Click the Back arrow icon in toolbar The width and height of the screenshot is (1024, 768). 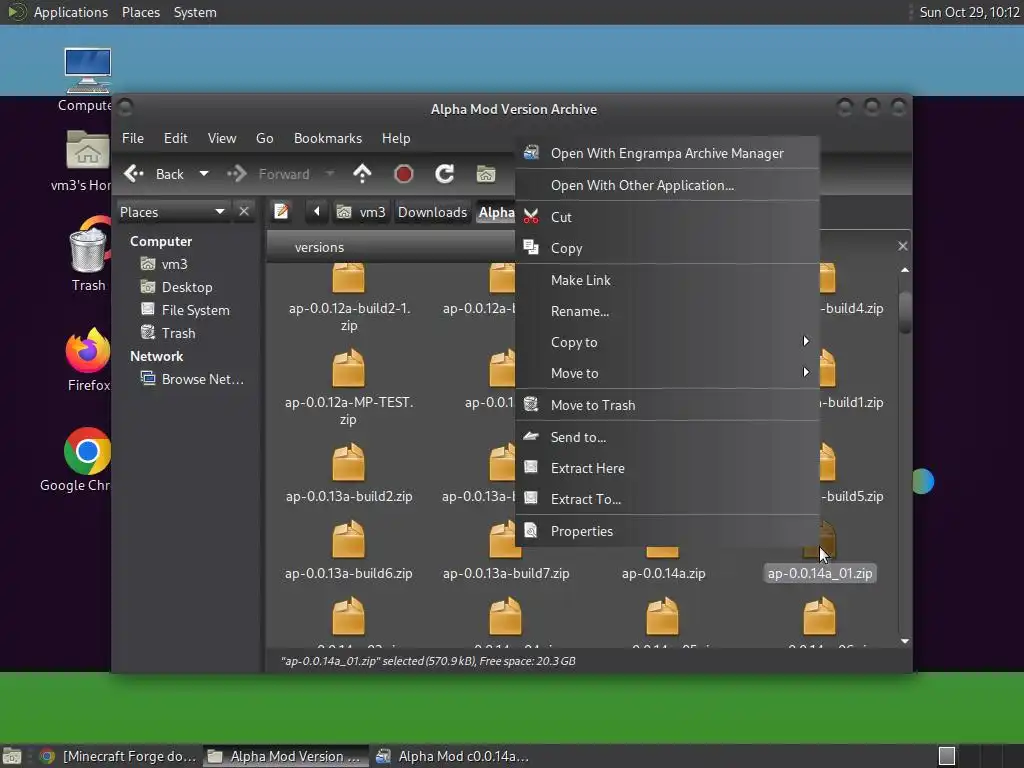click(x=134, y=174)
